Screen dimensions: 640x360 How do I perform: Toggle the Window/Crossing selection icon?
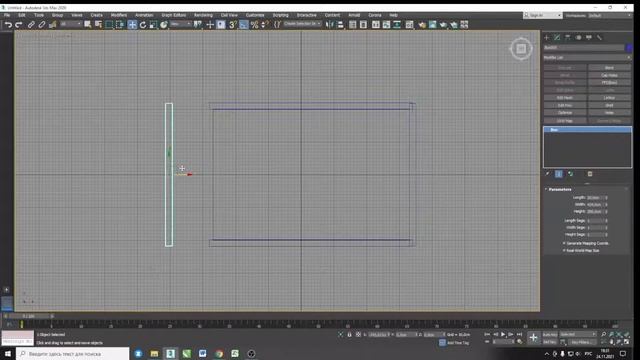coord(120,25)
